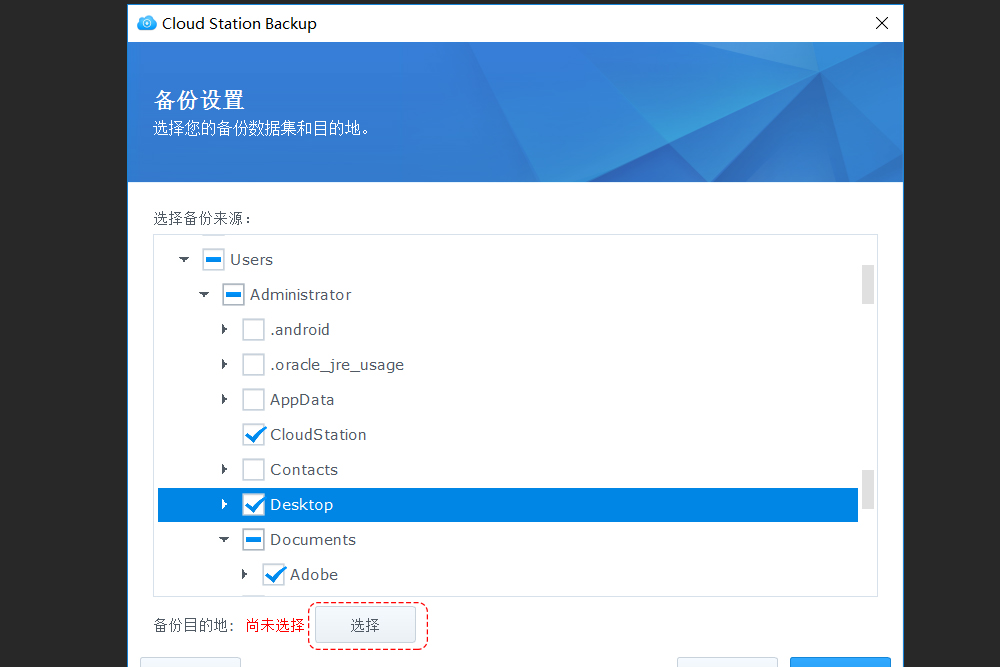Clear the Users root checkbox
Image resolution: width=1000 pixels, height=667 pixels.
click(212, 259)
